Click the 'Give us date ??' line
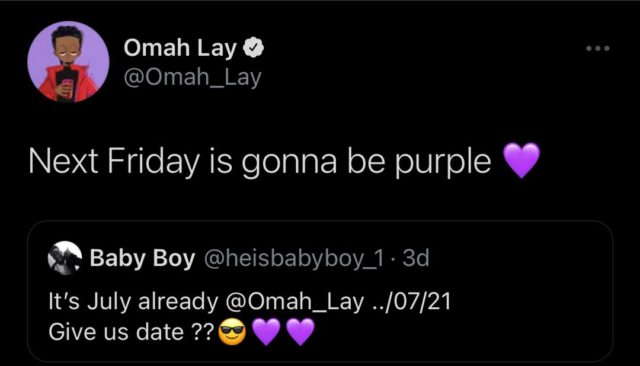This screenshot has height=366, width=640. pyautogui.click(x=131, y=332)
